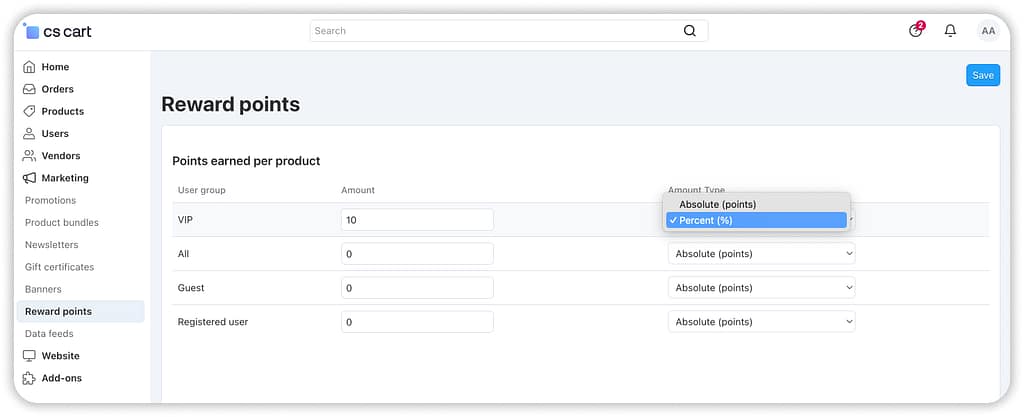Open Amount Type dropdown for Registered user
The height and width of the screenshot is (417, 1024).
tap(761, 322)
